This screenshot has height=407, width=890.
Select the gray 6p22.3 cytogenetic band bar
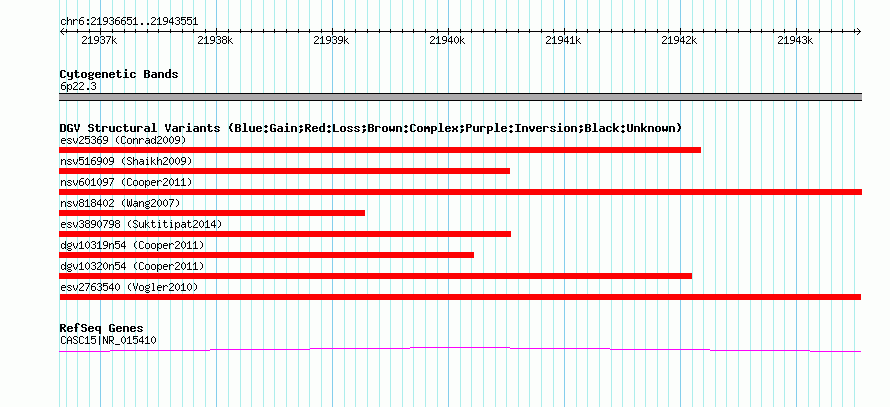point(460,97)
